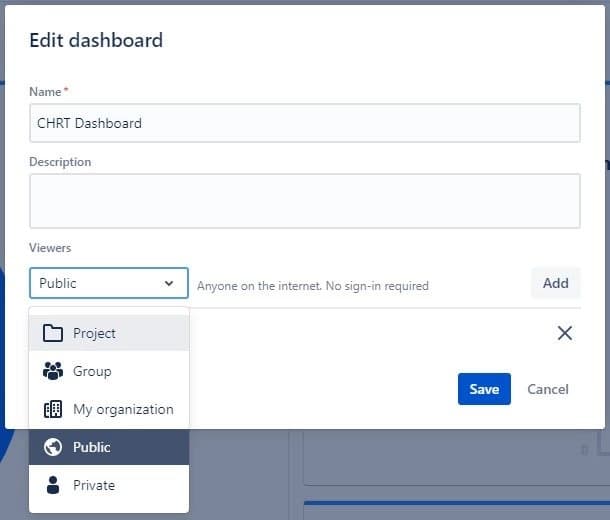Image resolution: width=610 pixels, height=520 pixels.
Task: Remove the viewer entry with the X icon
Action: coord(564,333)
